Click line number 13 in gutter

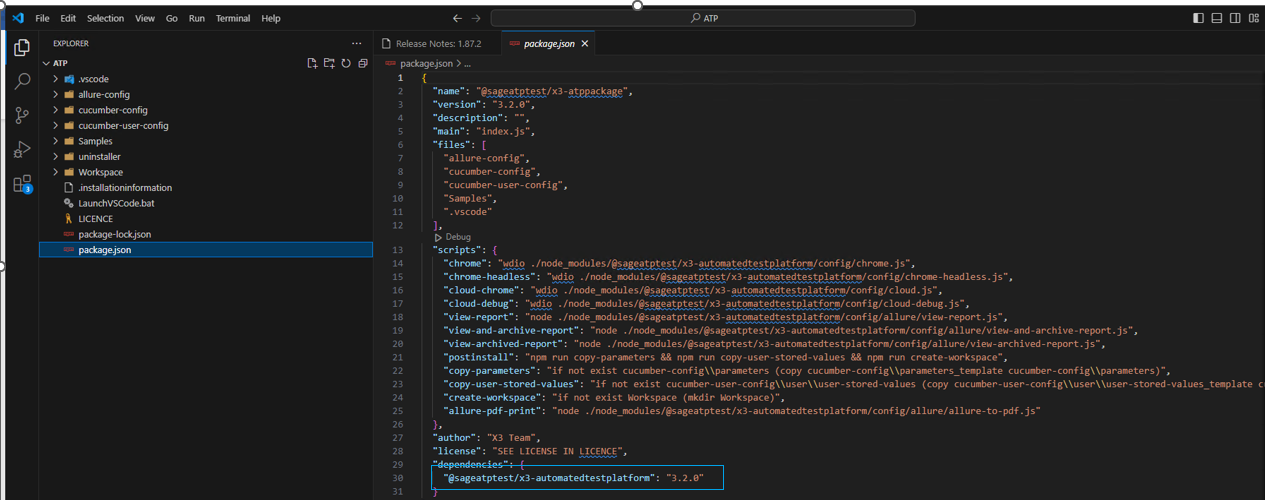click(x=398, y=249)
